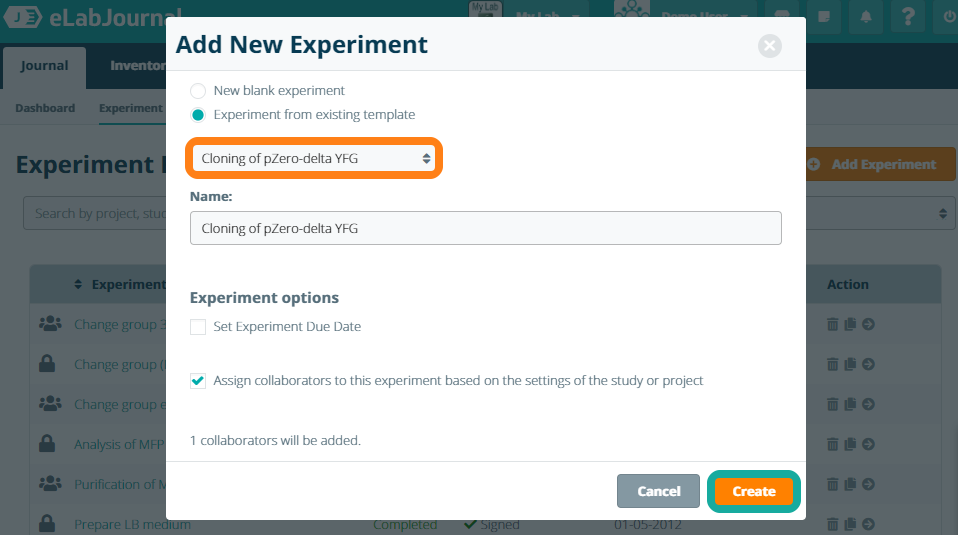Click the lock icon beside Prepare LB medium

(47, 524)
